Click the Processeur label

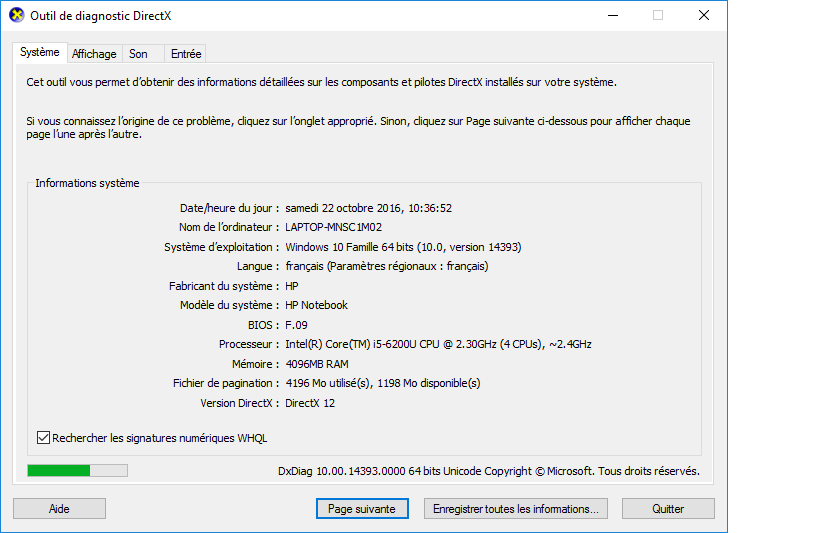click(249, 344)
